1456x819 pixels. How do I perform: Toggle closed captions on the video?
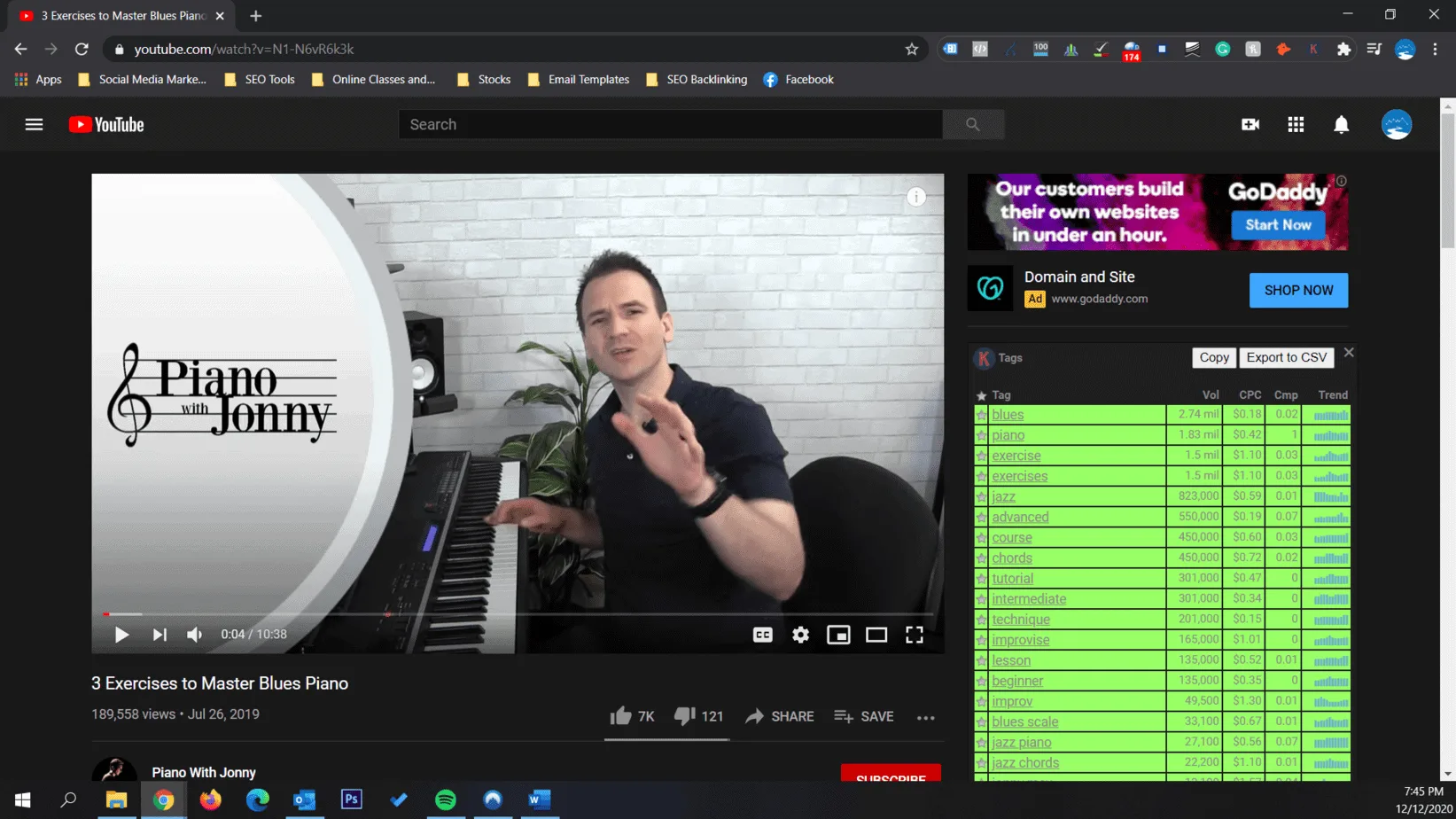click(x=762, y=635)
